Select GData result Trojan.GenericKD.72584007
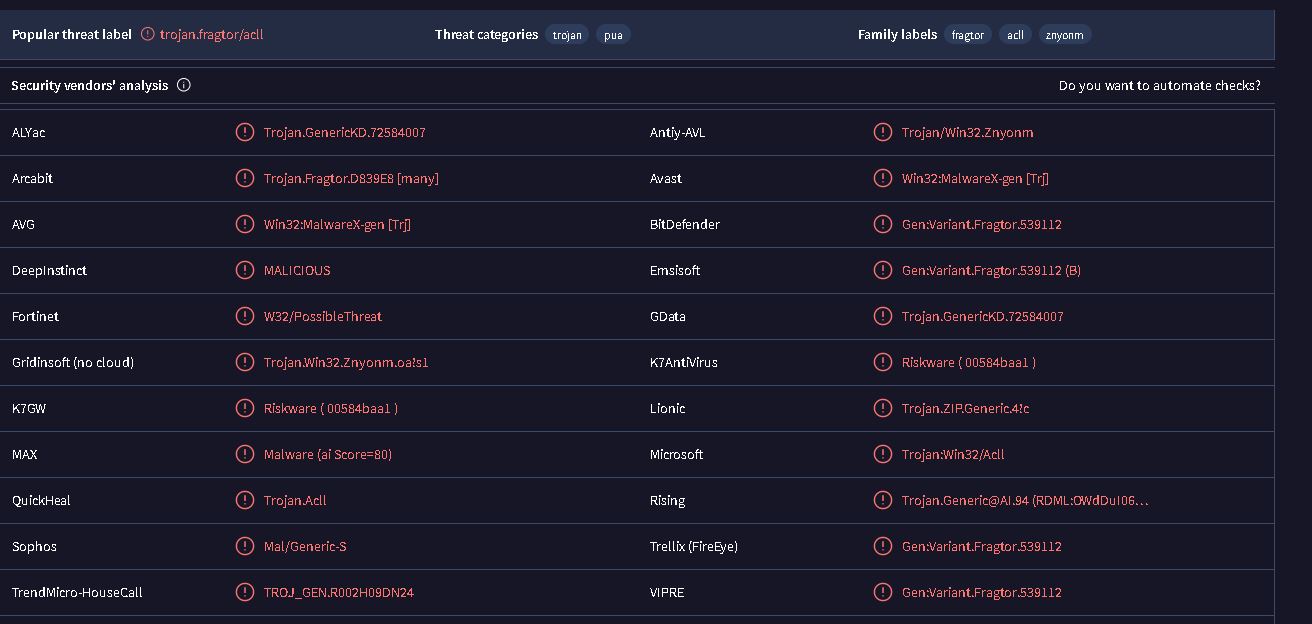Image resolution: width=1312 pixels, height=624 pixels. [x=983, y=316]
